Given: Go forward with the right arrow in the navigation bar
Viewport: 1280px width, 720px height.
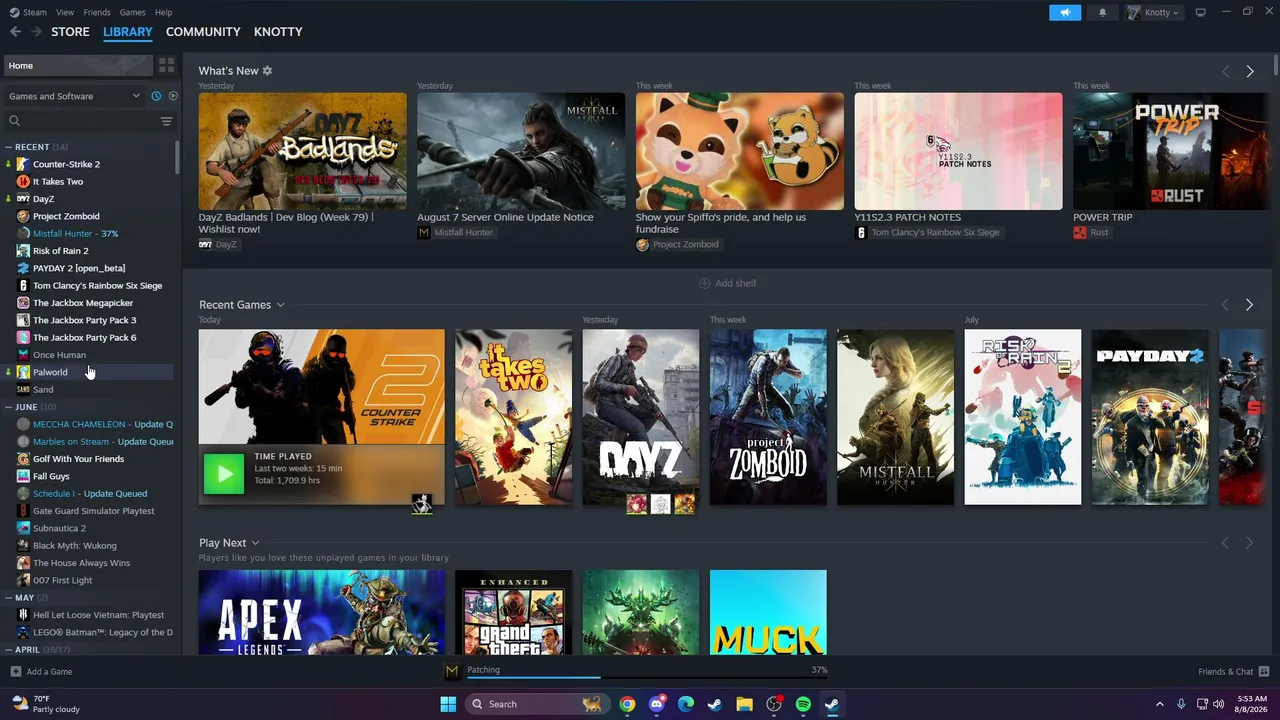Looking at the screenshot, I should [x=36, y=32].
